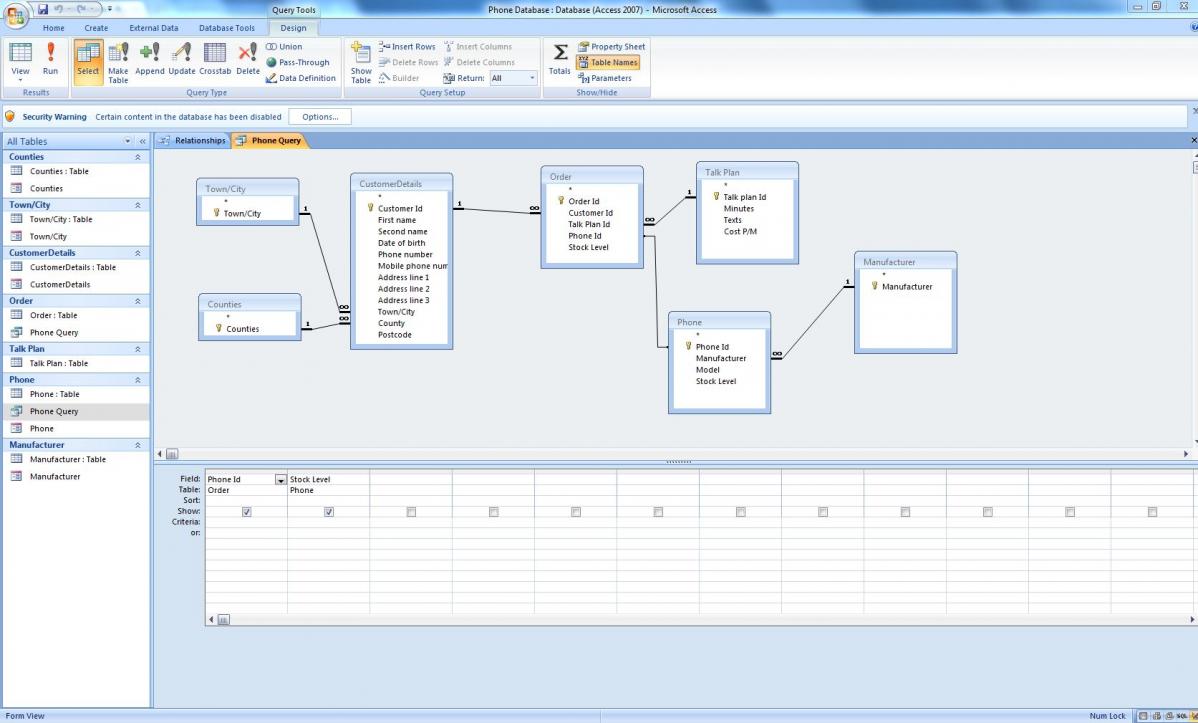Click the Office button logo
Screen dimensions: 1198x723
point(15,16)
